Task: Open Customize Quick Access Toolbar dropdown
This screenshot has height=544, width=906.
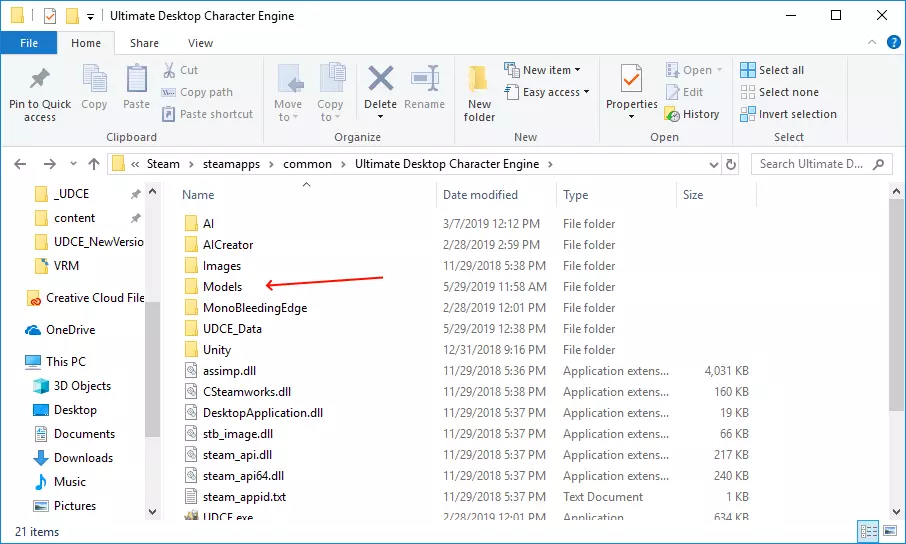Action: (x=90, y=17)
